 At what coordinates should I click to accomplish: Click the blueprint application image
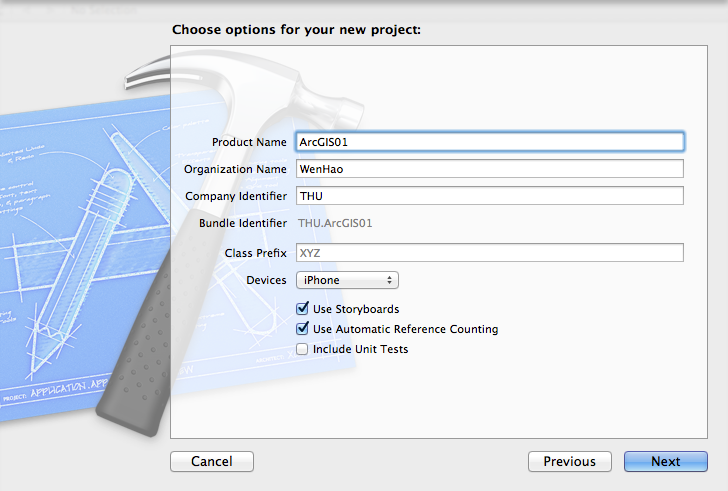60,250
